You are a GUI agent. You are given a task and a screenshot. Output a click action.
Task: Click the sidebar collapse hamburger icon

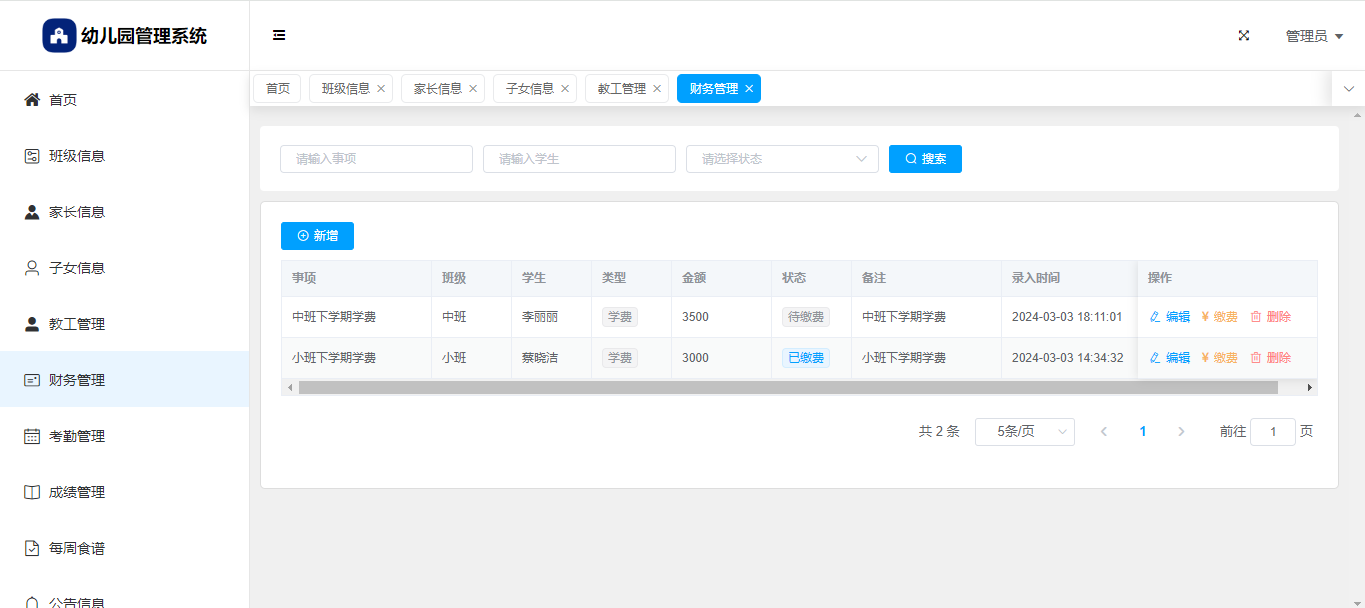coord(279,35)
